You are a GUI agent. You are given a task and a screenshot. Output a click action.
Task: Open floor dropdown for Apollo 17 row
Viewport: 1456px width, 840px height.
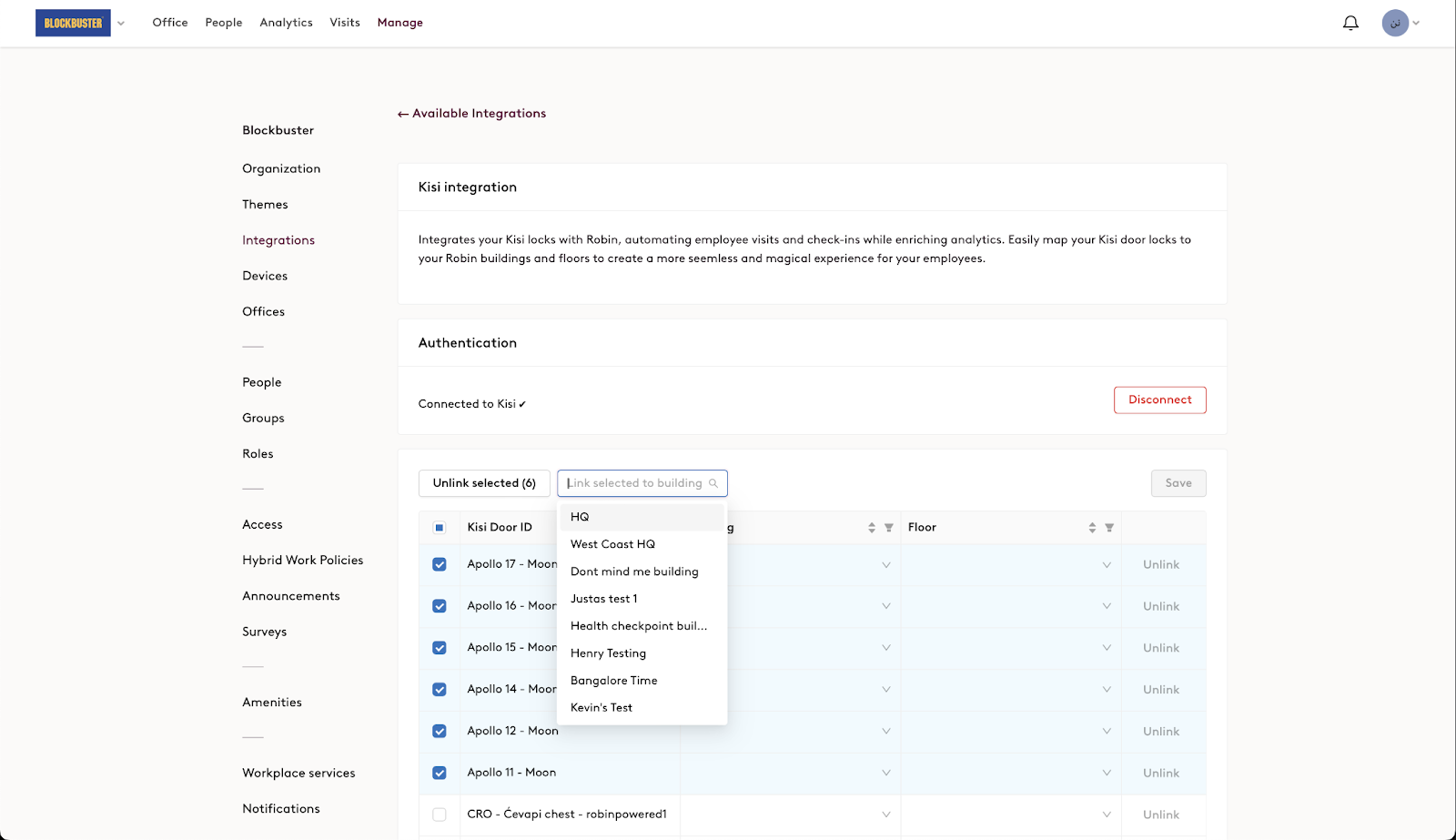click(1107, 565)
